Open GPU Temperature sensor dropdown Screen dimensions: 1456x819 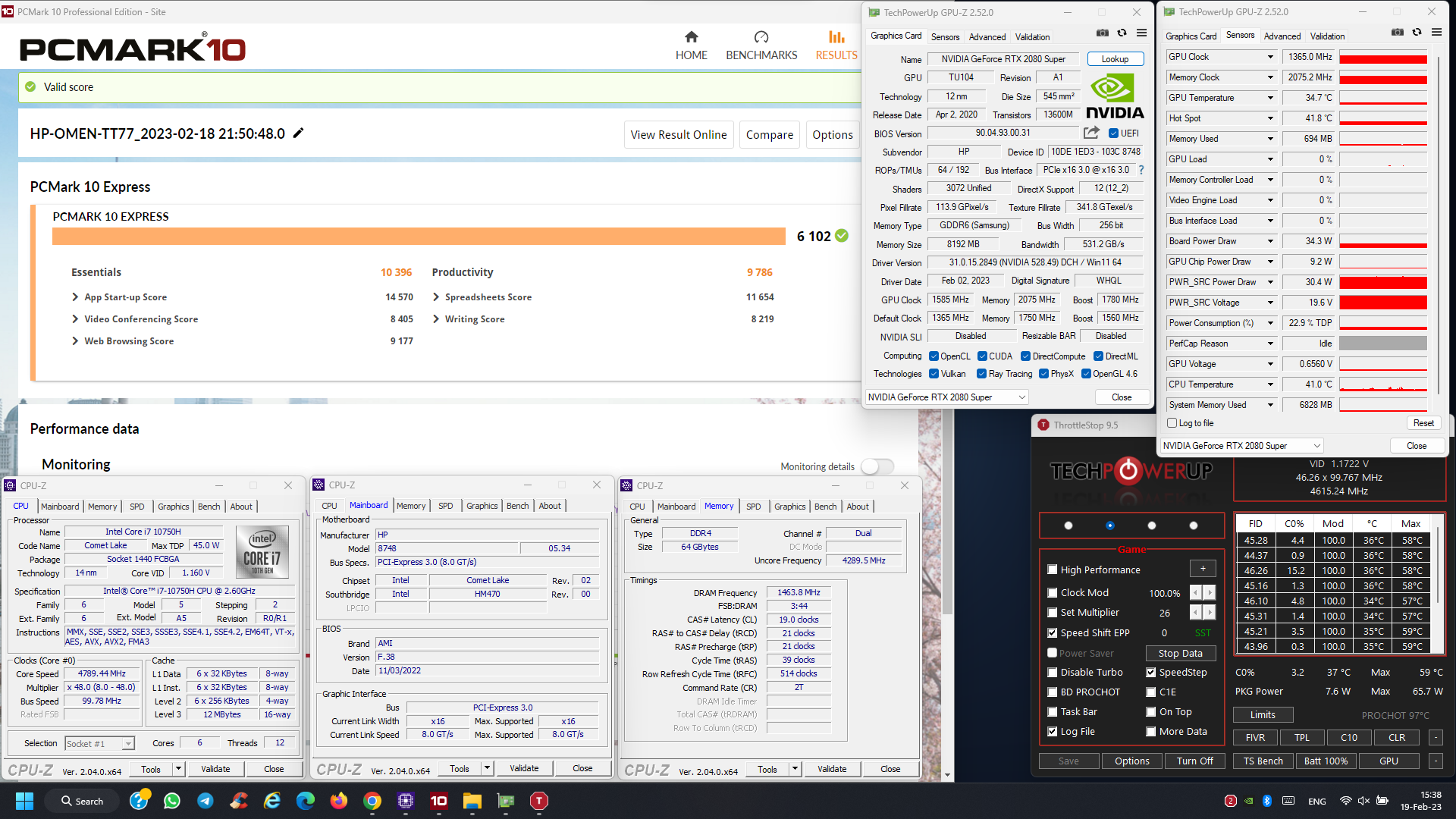click(1270, 98)
